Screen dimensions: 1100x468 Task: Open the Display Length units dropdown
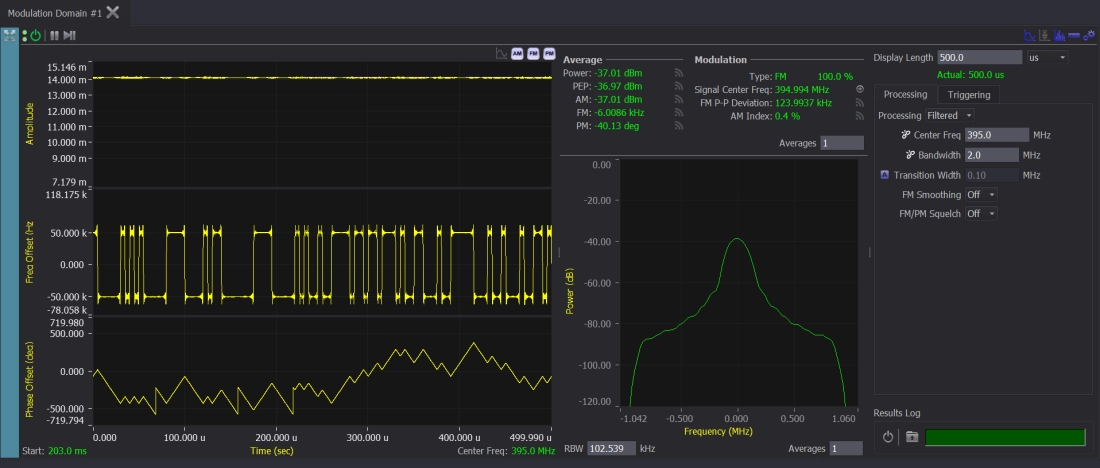1047,57
